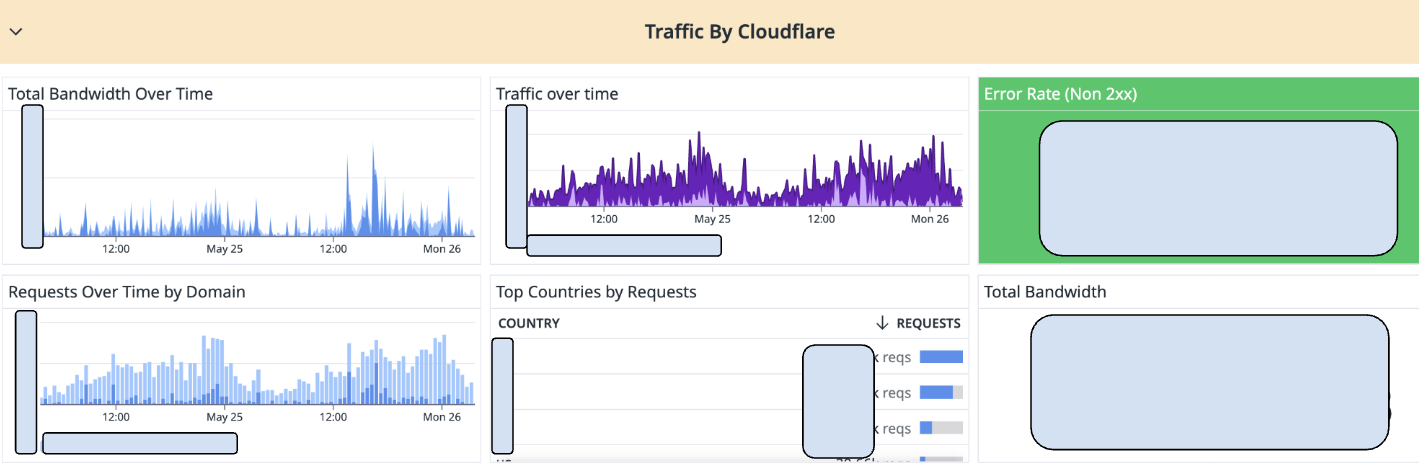
Task: Click the Error Rate (Non 2xx) title
Action: [1060, 94]
